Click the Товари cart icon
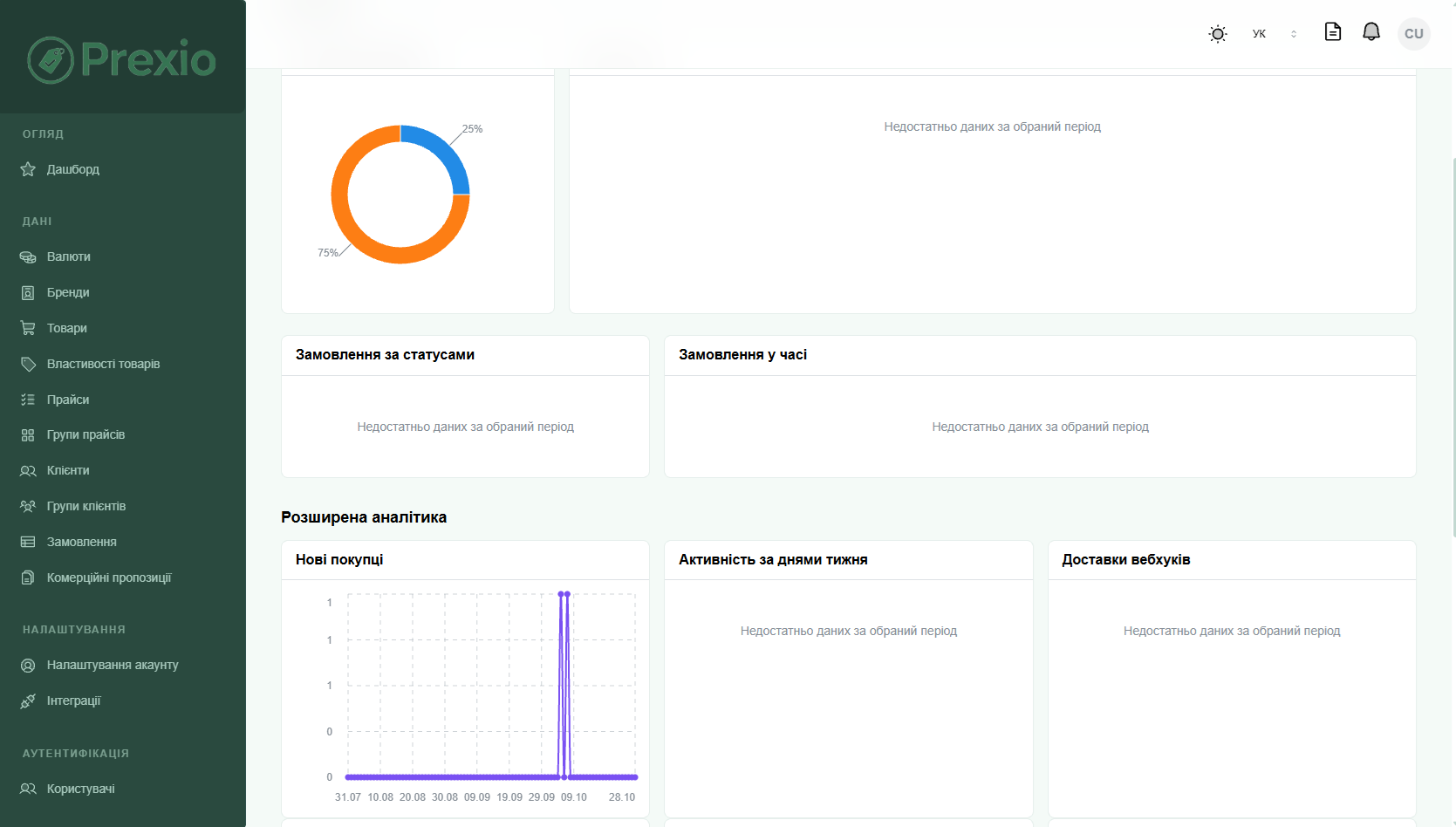Viewport: 1456px width, 827px height. (28, 328)
